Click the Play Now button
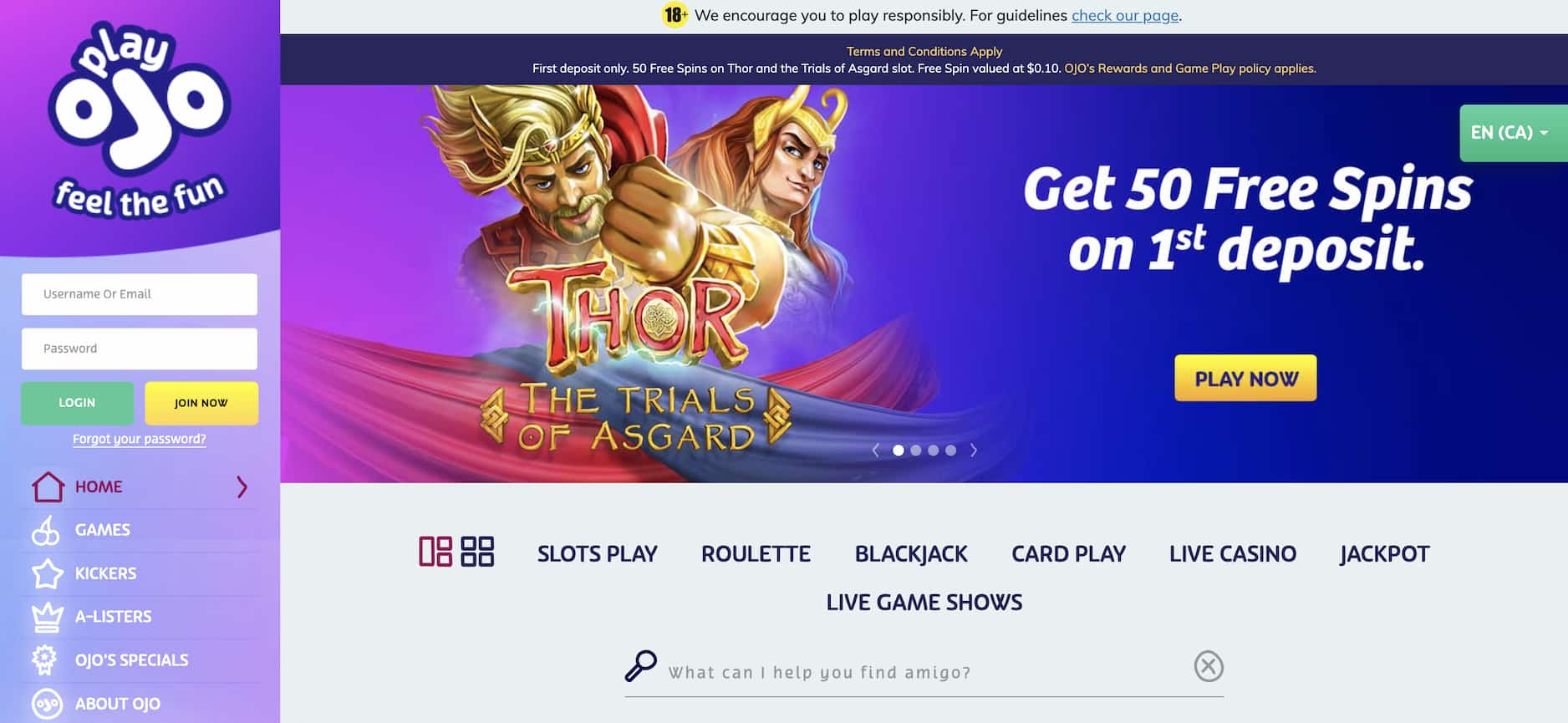1568x723 pixels. (1245, 378)
